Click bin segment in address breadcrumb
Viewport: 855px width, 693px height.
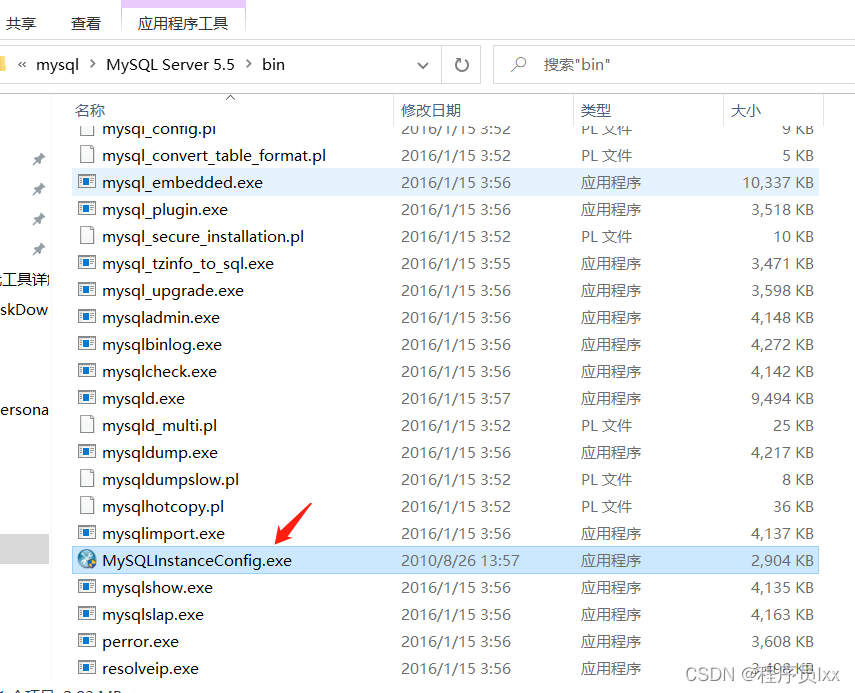[x=273, y=65]
